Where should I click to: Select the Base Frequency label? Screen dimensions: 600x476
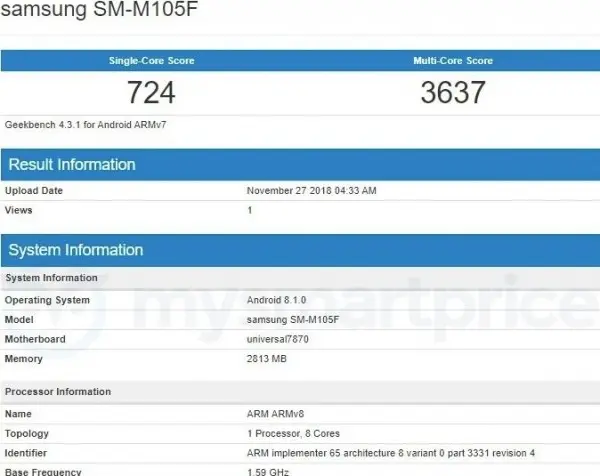43,472
